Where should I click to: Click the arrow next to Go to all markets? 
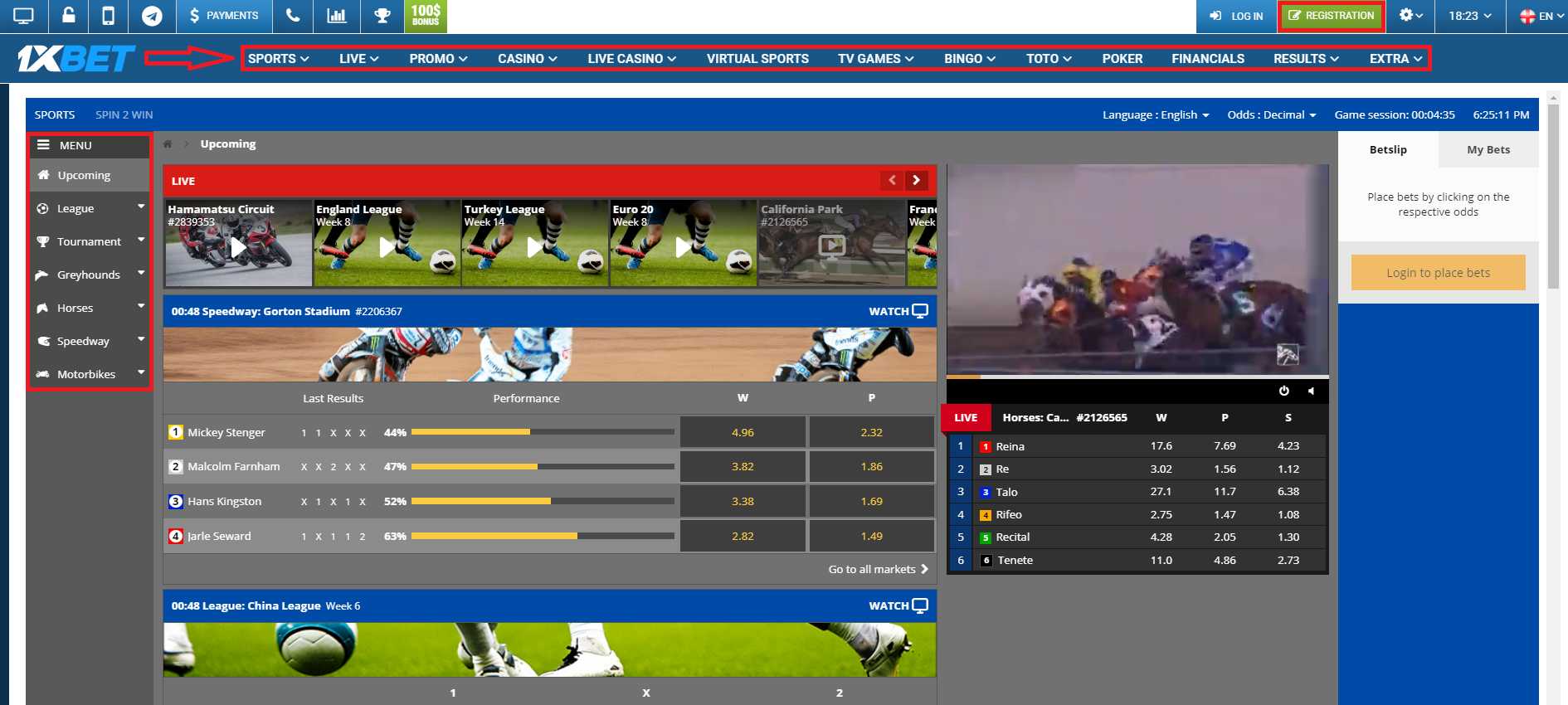pos(924,569)
